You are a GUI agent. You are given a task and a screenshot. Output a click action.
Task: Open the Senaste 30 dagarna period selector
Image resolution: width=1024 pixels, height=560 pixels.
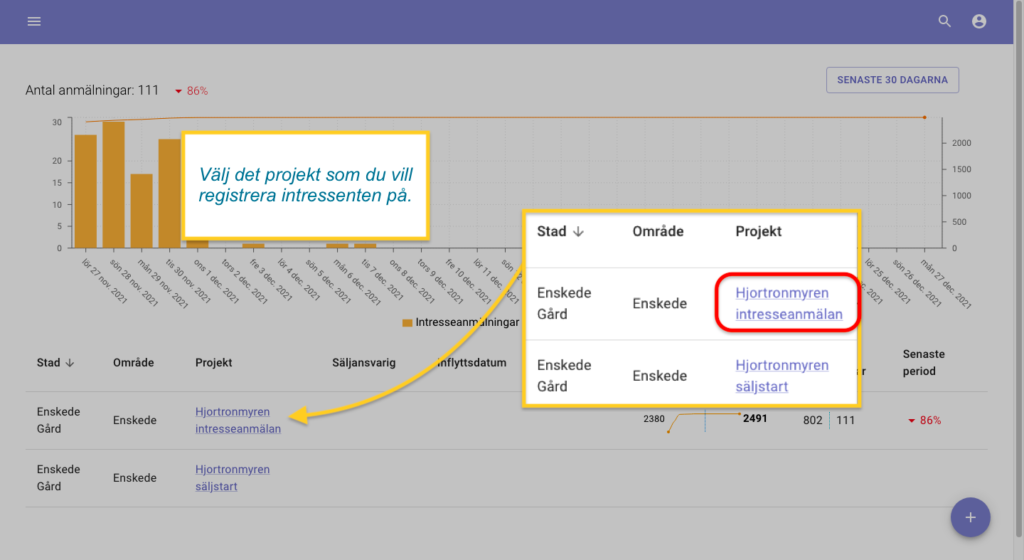(892, 80)
